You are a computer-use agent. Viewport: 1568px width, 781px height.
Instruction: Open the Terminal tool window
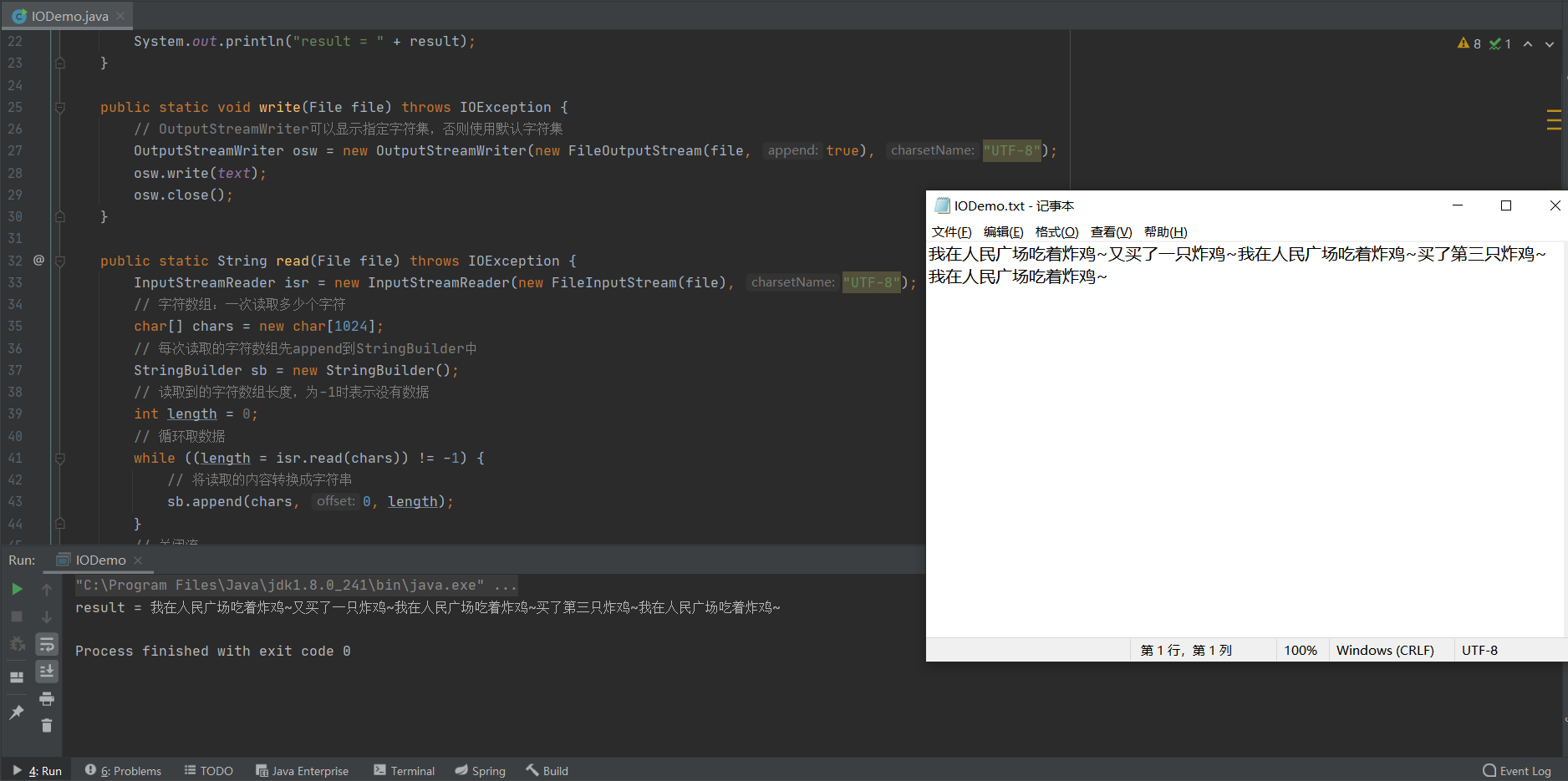click(405, 771)
